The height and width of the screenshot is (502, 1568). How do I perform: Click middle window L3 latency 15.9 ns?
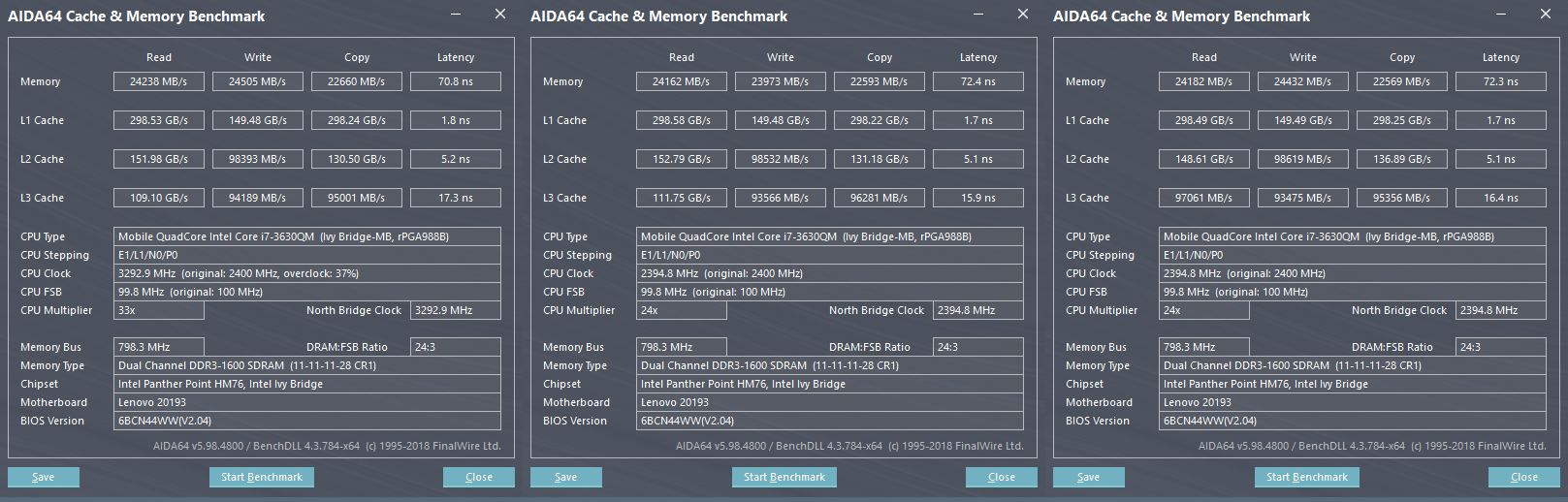(x=978, y=198)
